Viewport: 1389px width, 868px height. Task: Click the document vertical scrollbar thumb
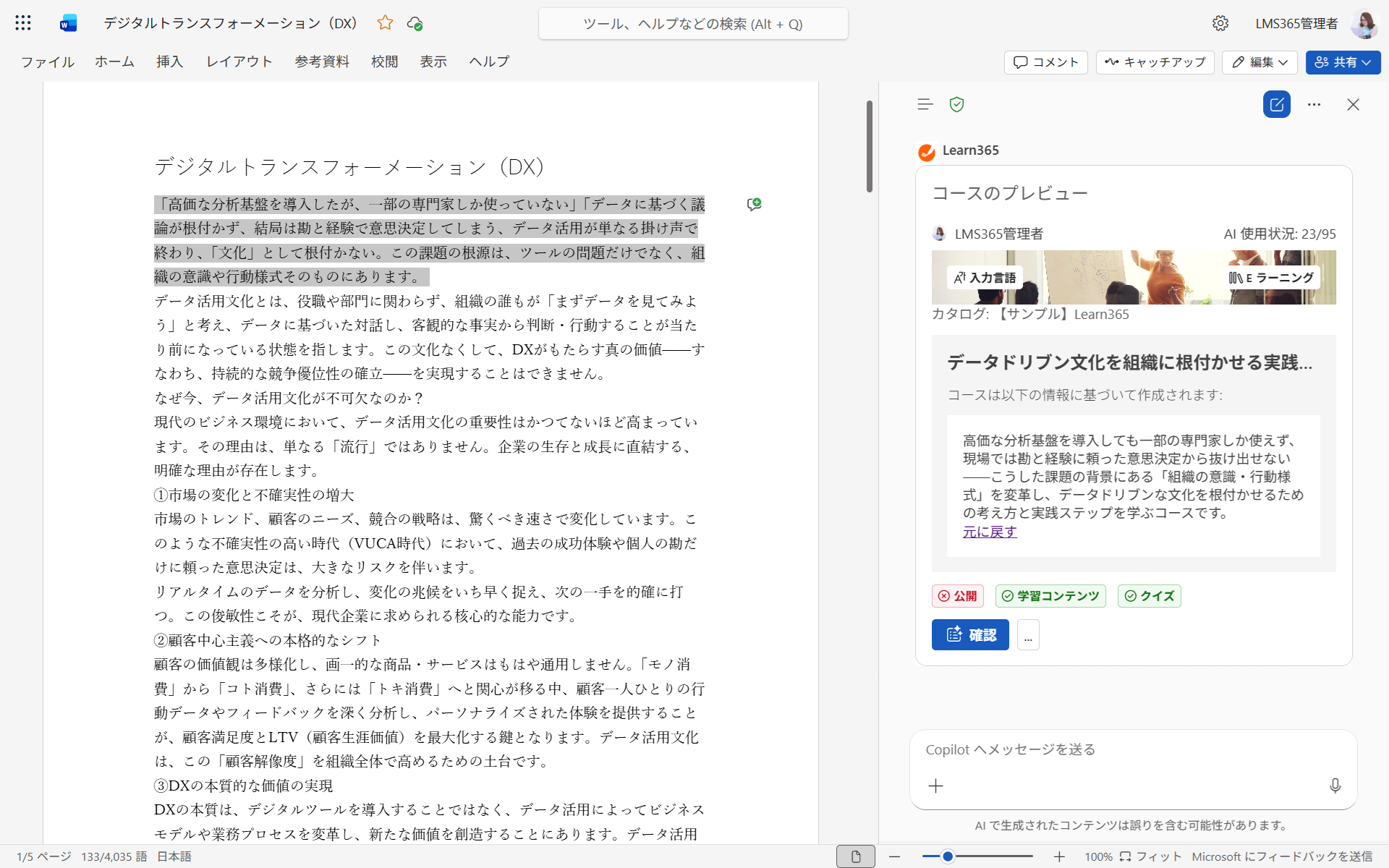[x=870, y=147]
